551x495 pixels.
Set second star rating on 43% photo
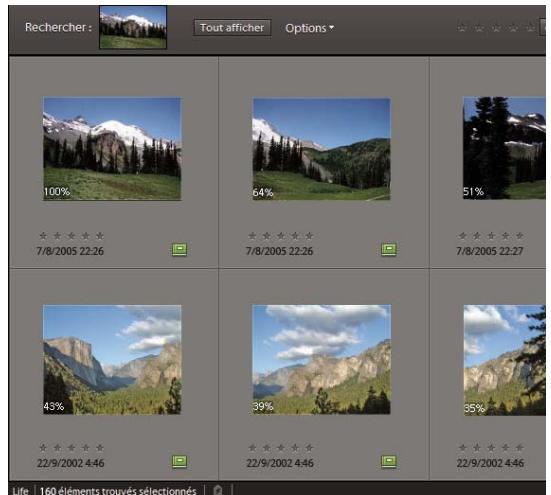tap(57, 447)
